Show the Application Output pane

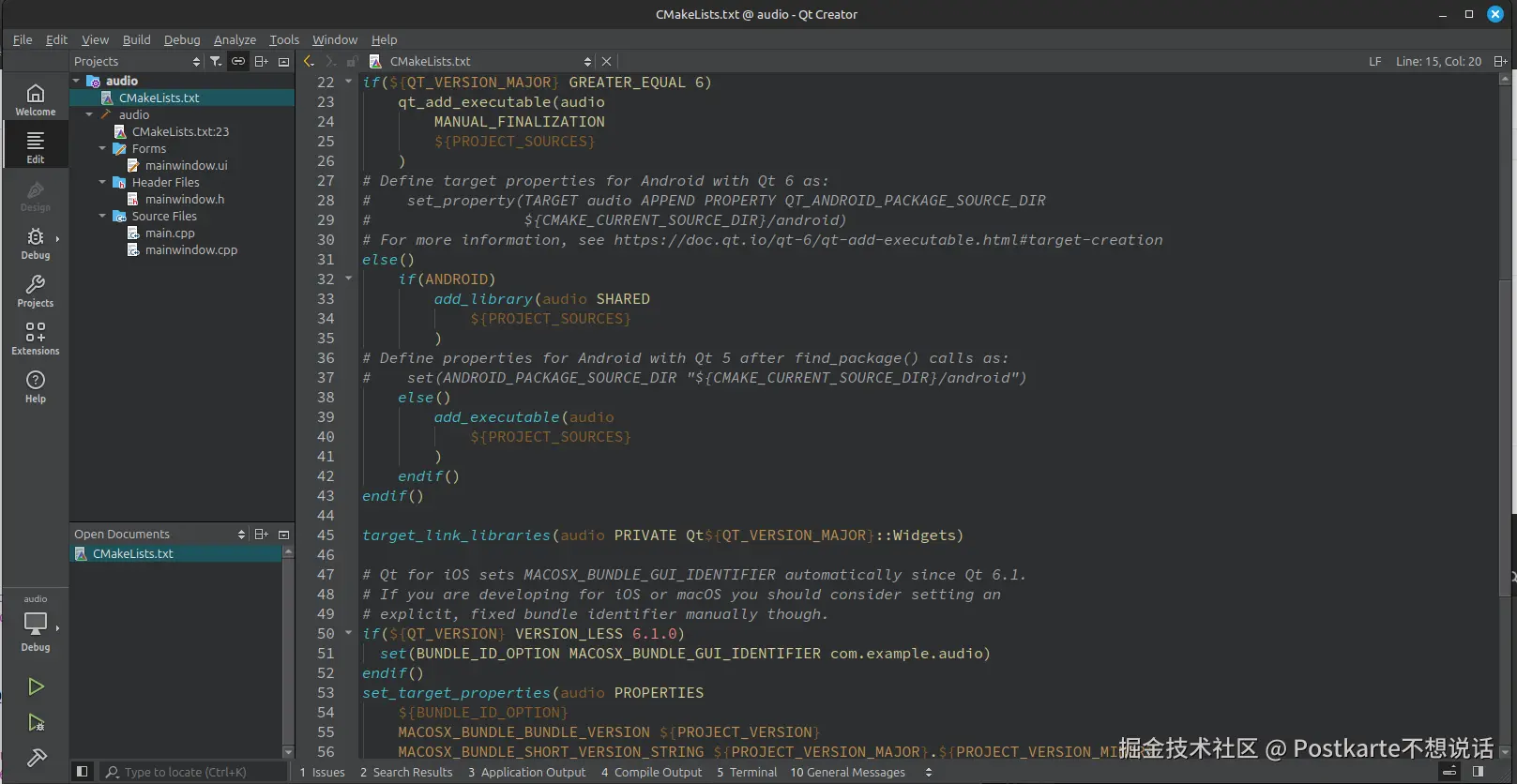[x=527, y=772]
